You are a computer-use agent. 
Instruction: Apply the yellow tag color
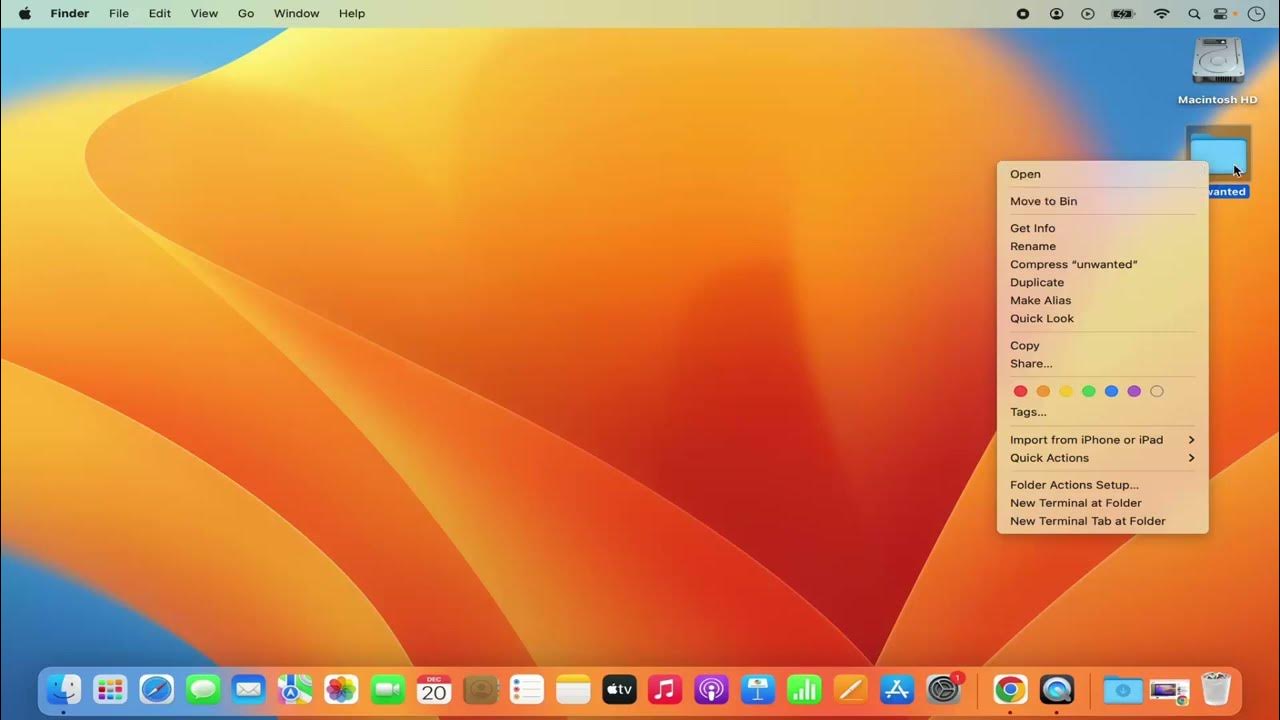[x=1066, y=391]
